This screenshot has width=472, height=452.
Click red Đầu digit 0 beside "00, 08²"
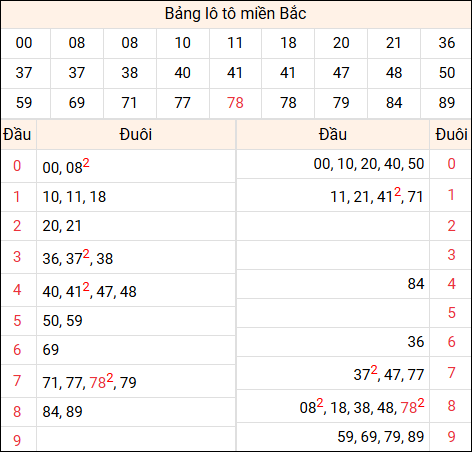coord(17,166)
